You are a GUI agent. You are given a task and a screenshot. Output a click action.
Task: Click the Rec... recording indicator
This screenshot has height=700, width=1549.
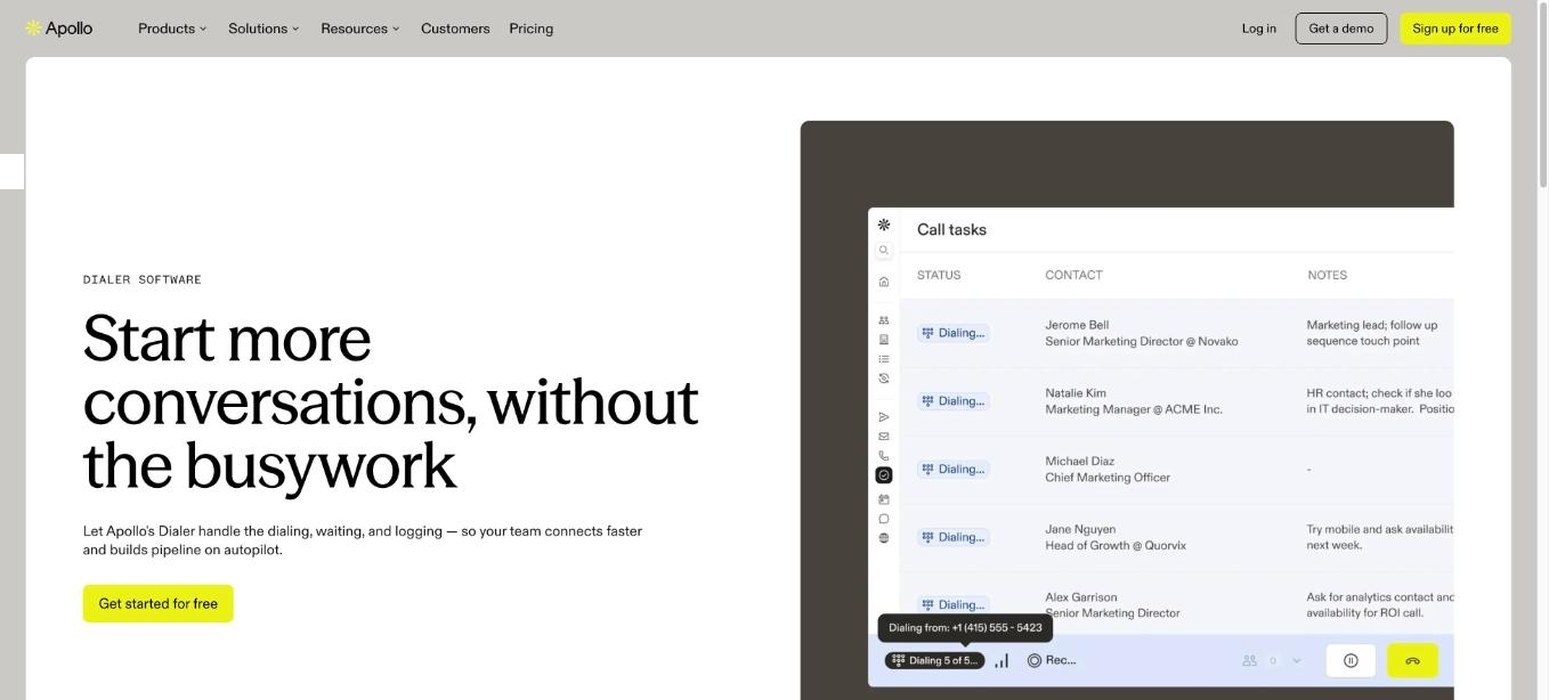1052,660
